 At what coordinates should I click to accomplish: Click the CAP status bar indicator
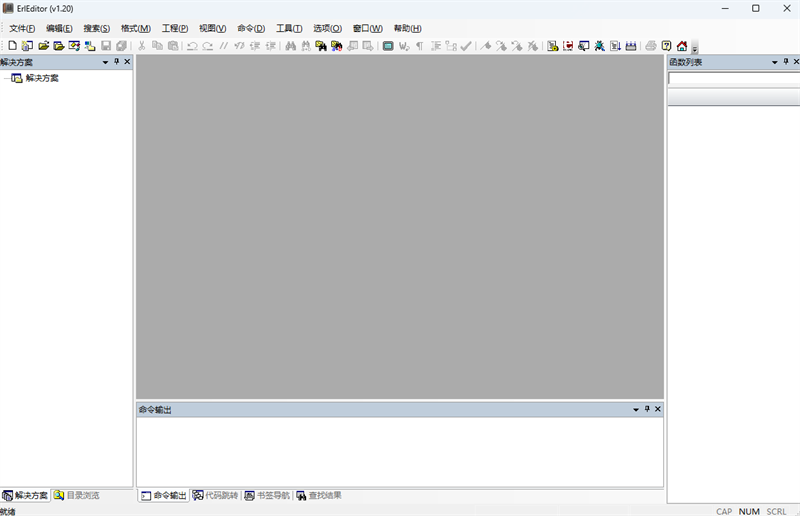[724, 511]
